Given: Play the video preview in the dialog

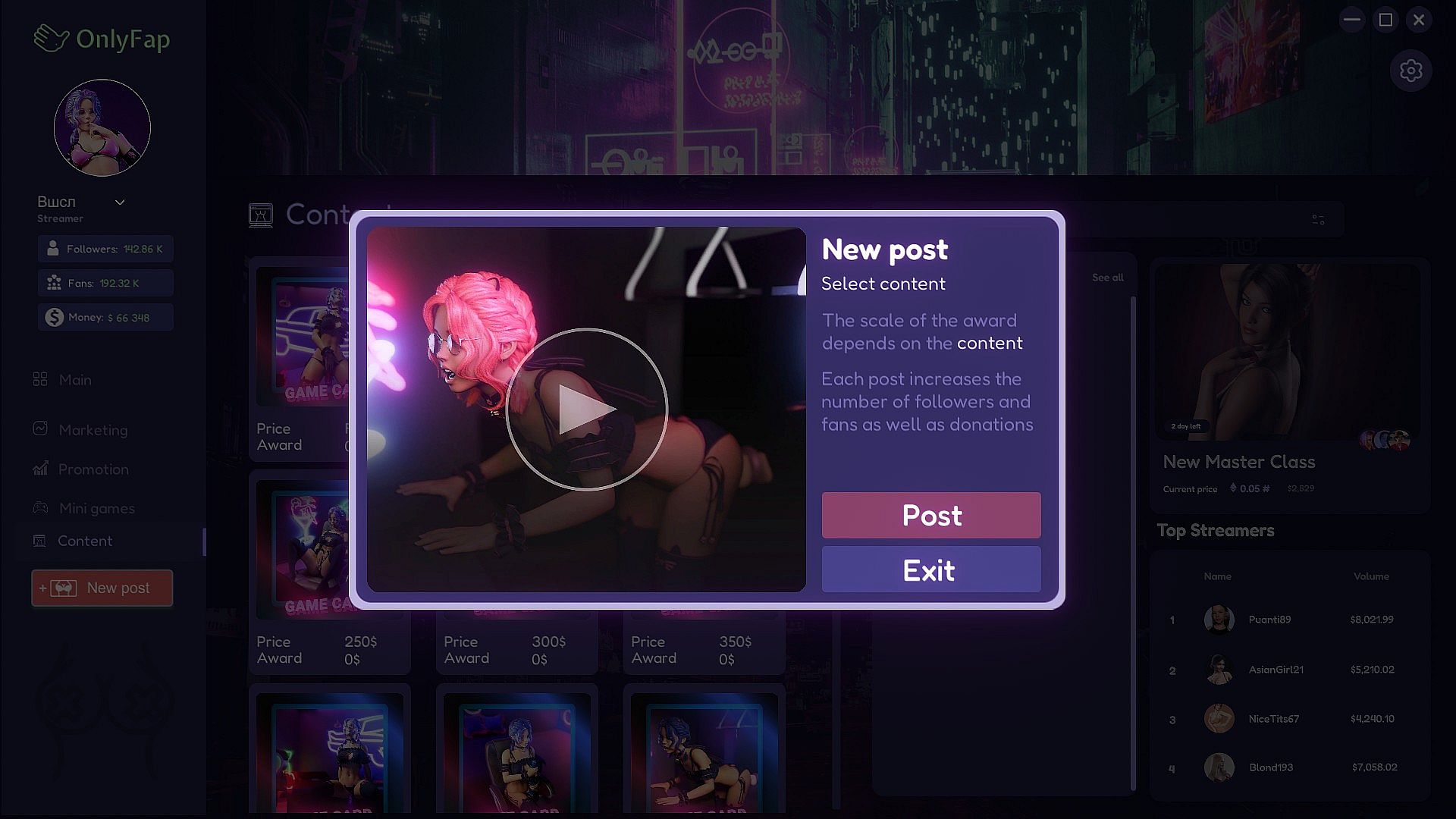Looking at the screenshot, I should point(586,409).
